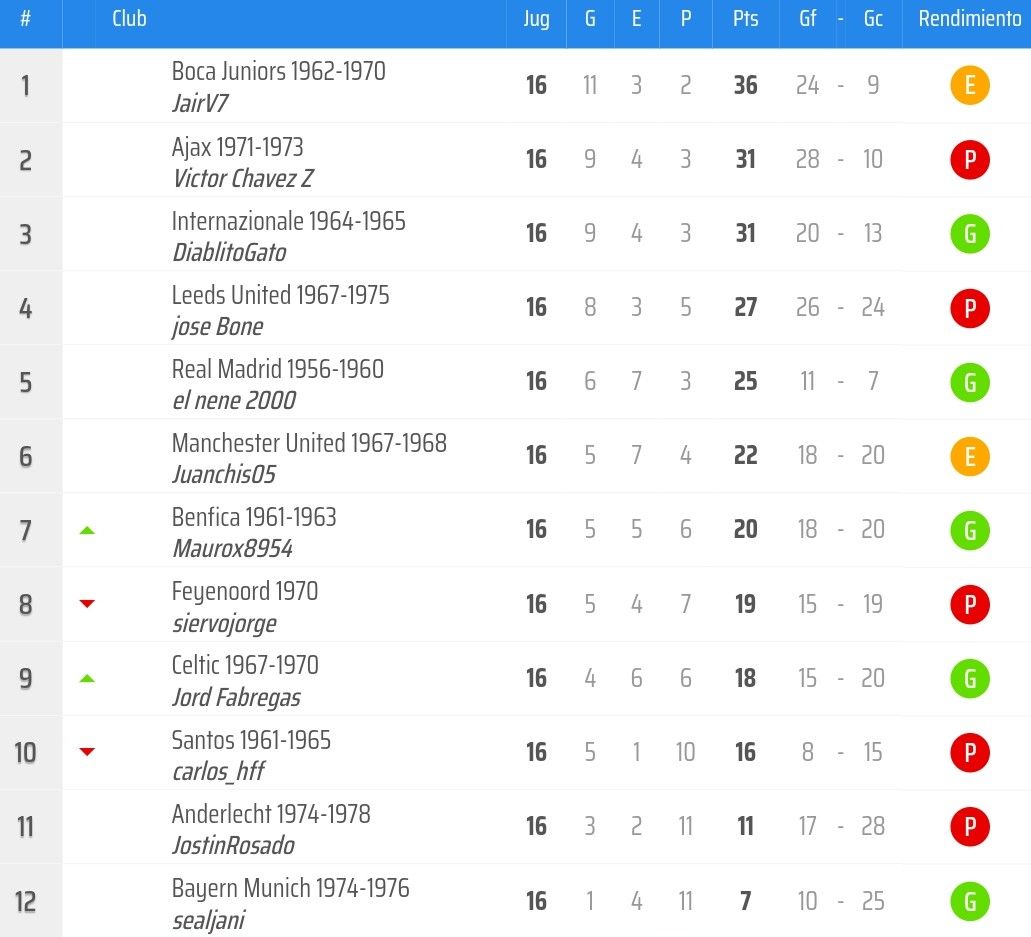Click Celtic 1967-1970 team name

tap(245, 665)
